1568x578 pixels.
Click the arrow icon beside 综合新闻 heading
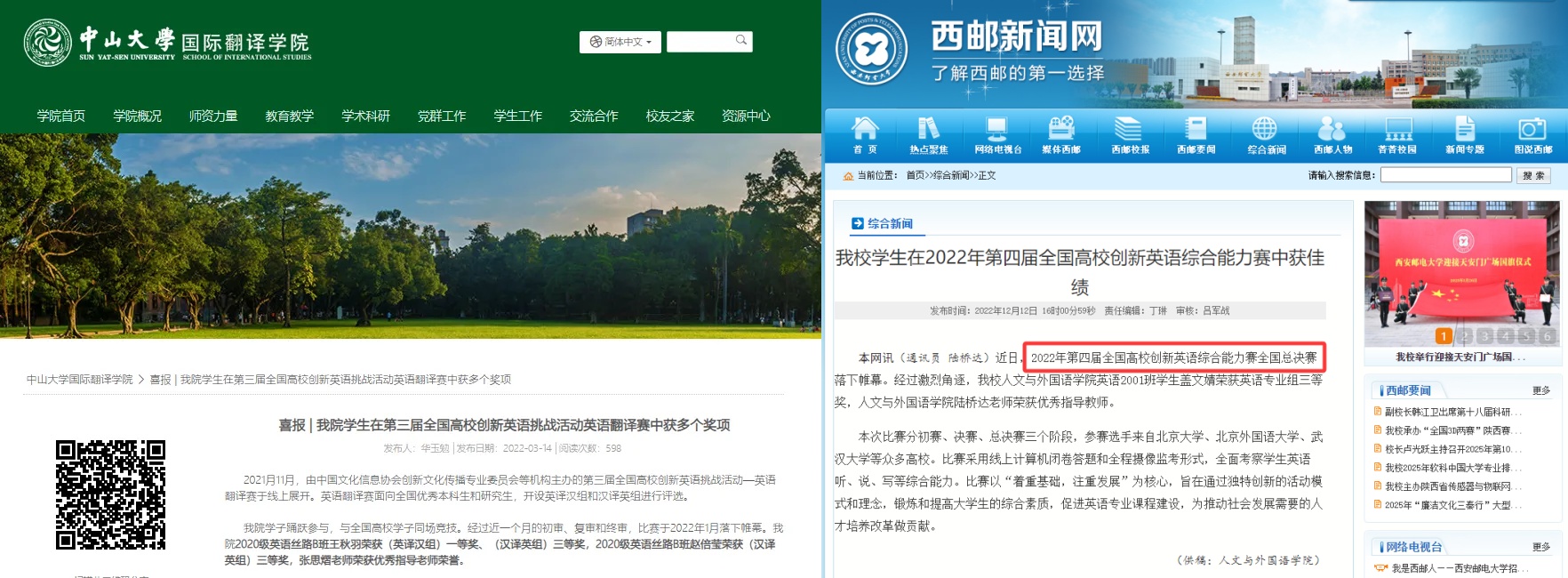tap(857, 223)
